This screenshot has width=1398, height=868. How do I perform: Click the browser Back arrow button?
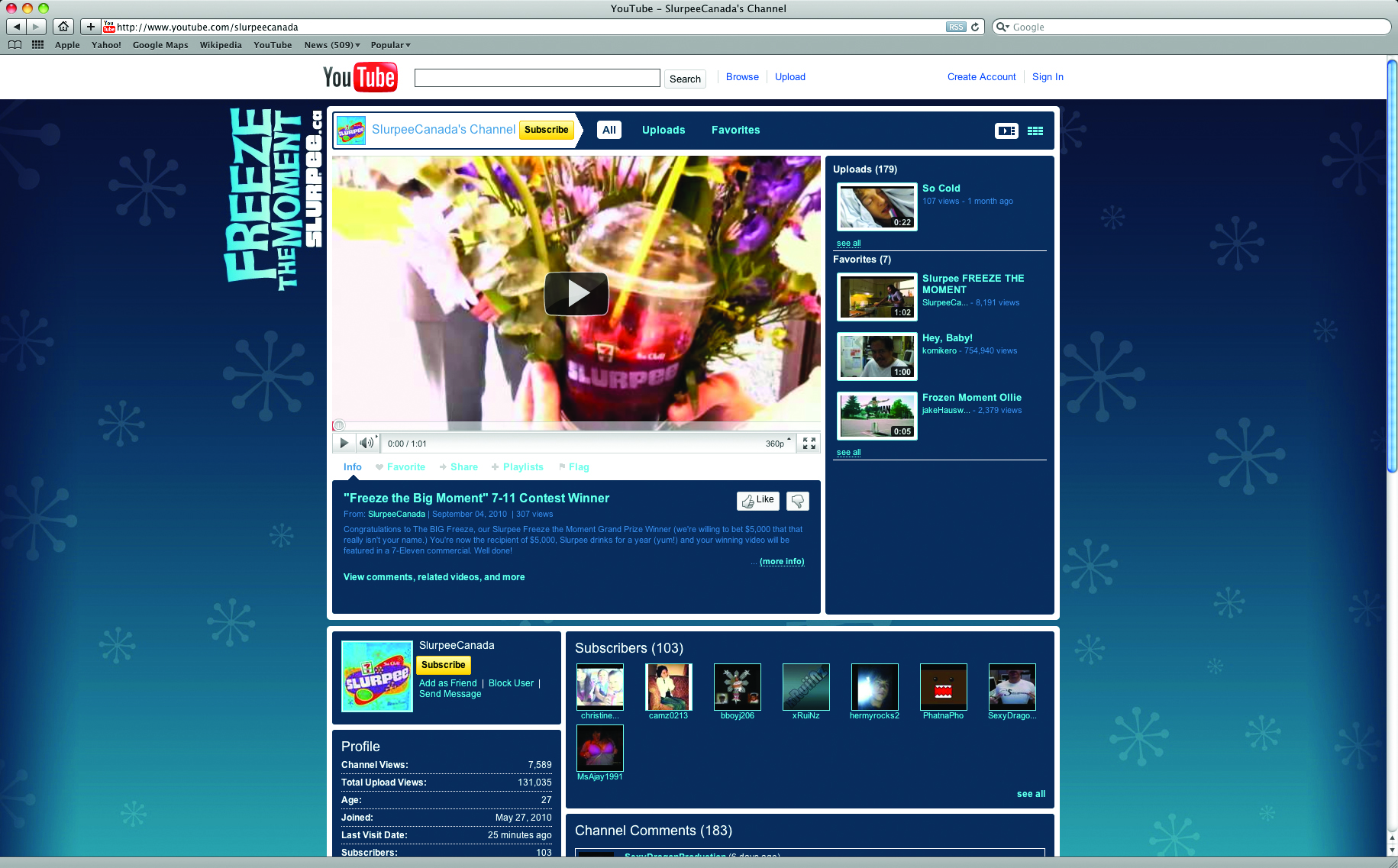point(16,27)
